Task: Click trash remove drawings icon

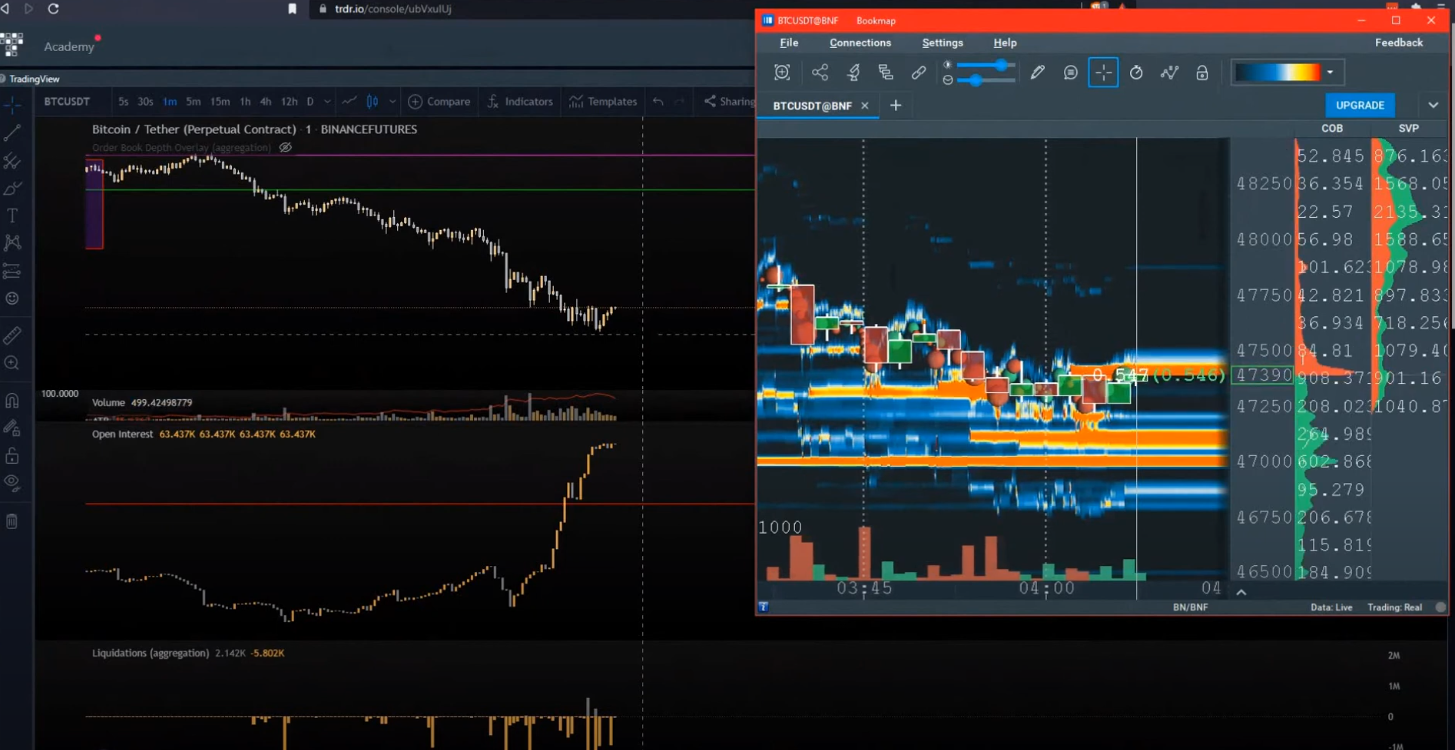Action: point(12,521)
